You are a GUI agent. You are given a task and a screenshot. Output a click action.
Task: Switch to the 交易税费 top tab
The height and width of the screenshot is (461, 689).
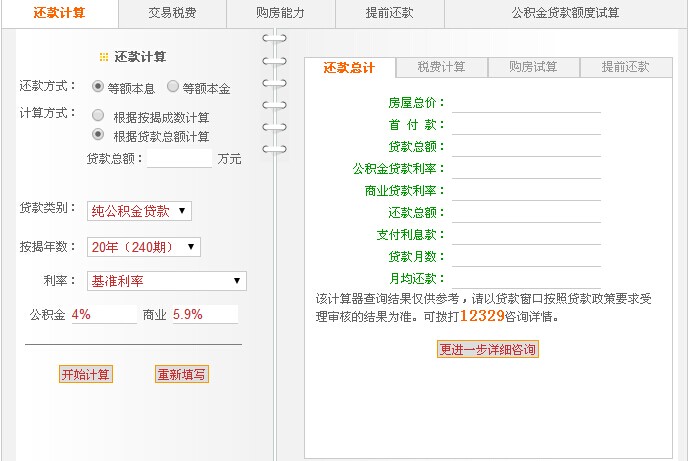coord(172,13)
